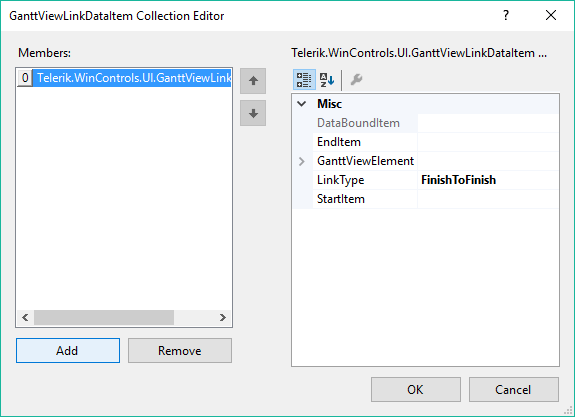
Task: Sort properties alphabetically
Action: tap(326, 80)
